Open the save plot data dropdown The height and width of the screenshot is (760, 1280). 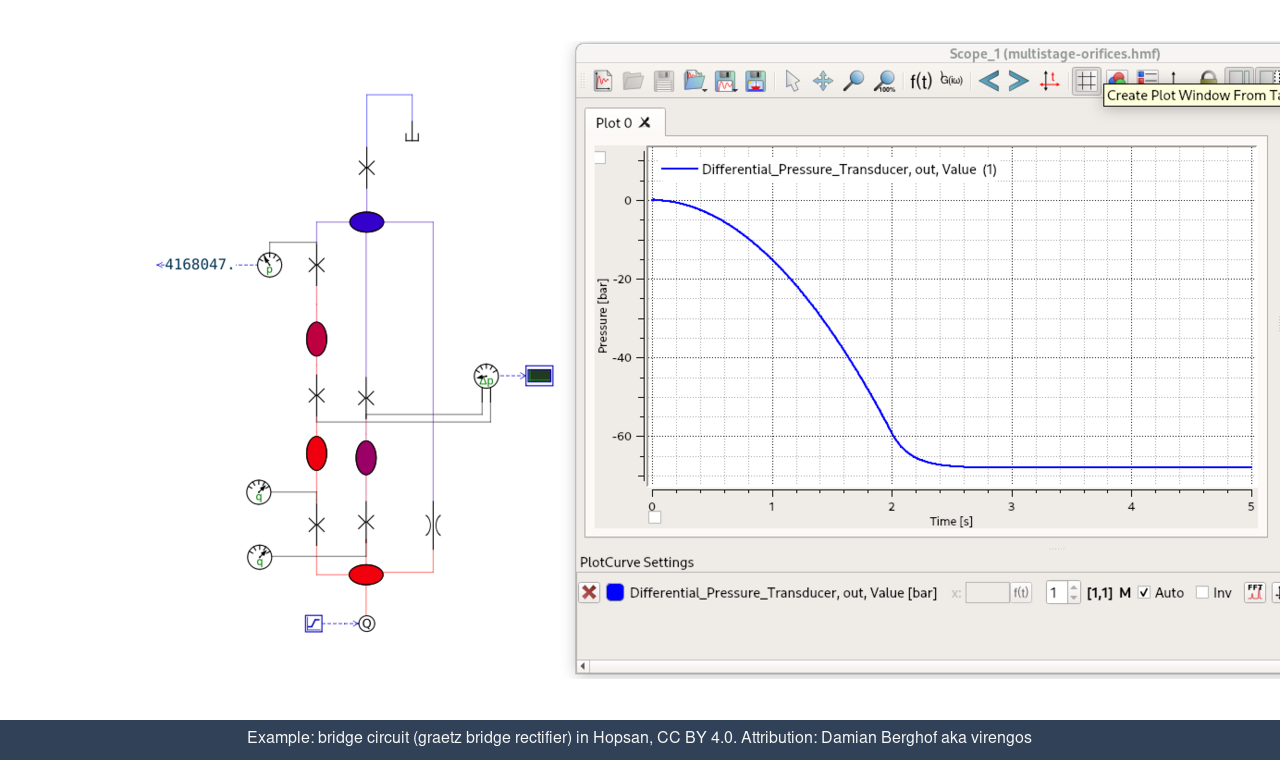pyautogui.click(x=726, y=81)
